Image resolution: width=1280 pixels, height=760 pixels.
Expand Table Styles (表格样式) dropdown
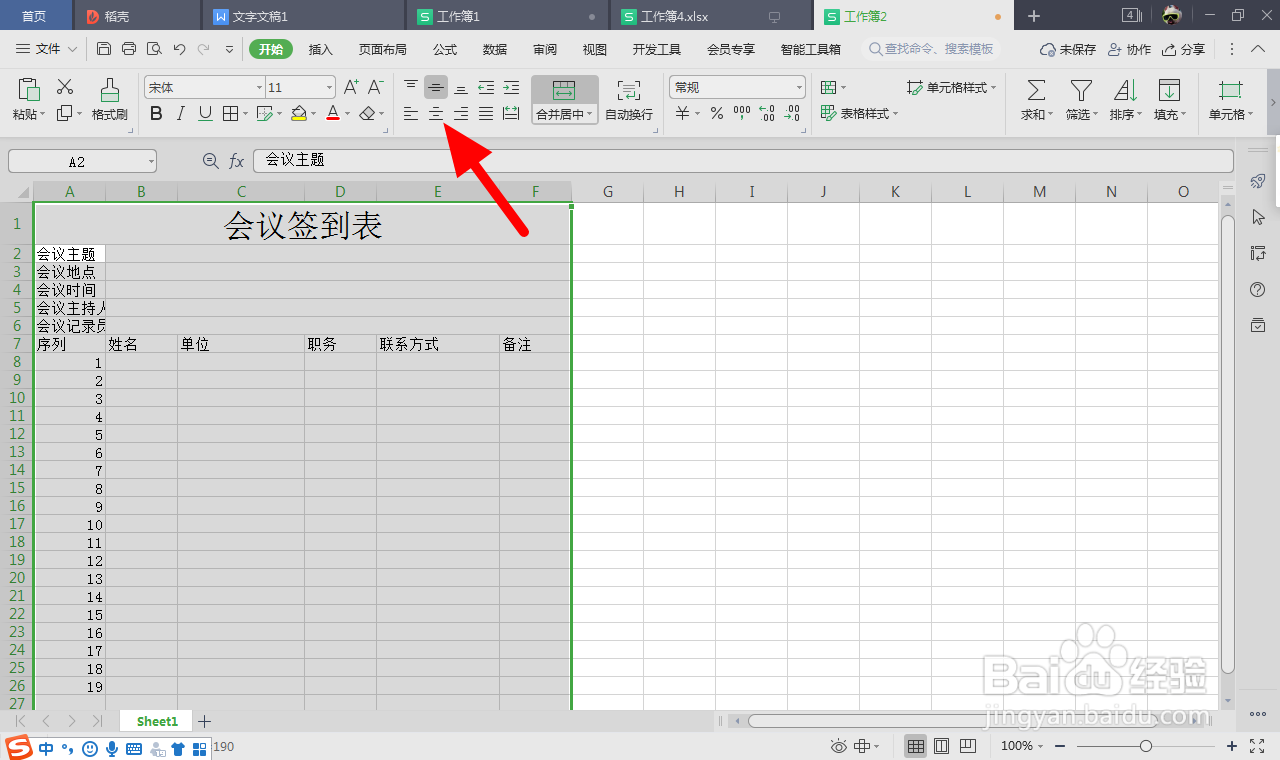tap(895, 114)
